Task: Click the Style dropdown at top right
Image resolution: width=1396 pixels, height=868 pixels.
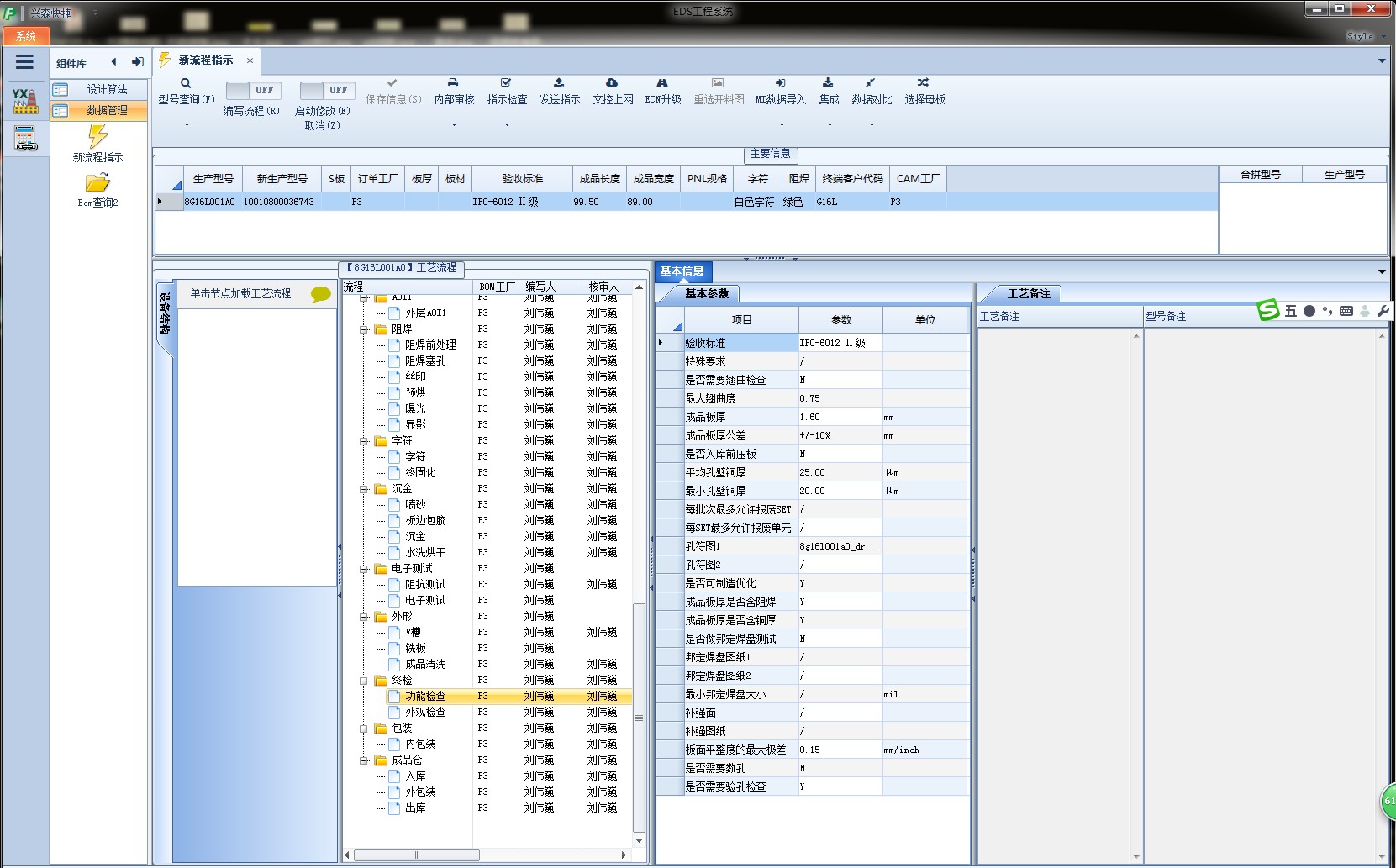Action: [1365, 36]
